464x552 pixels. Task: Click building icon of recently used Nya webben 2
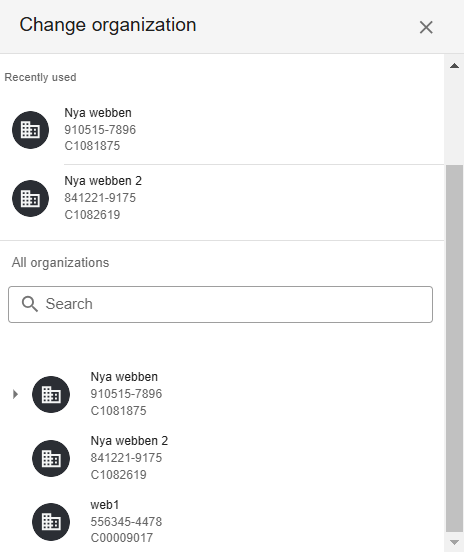click(x=30, y=199)
